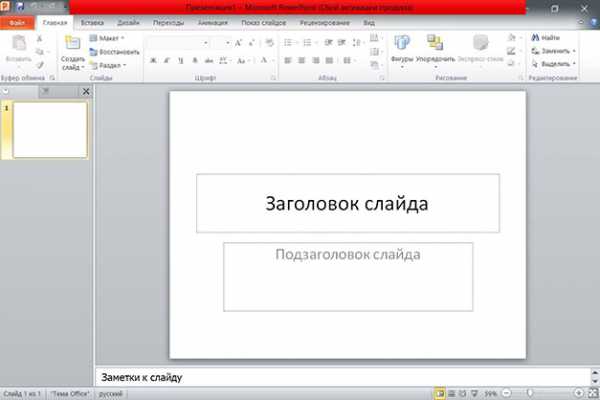Click the Упорядочить (Arrange) icon

tap(435, 43)
